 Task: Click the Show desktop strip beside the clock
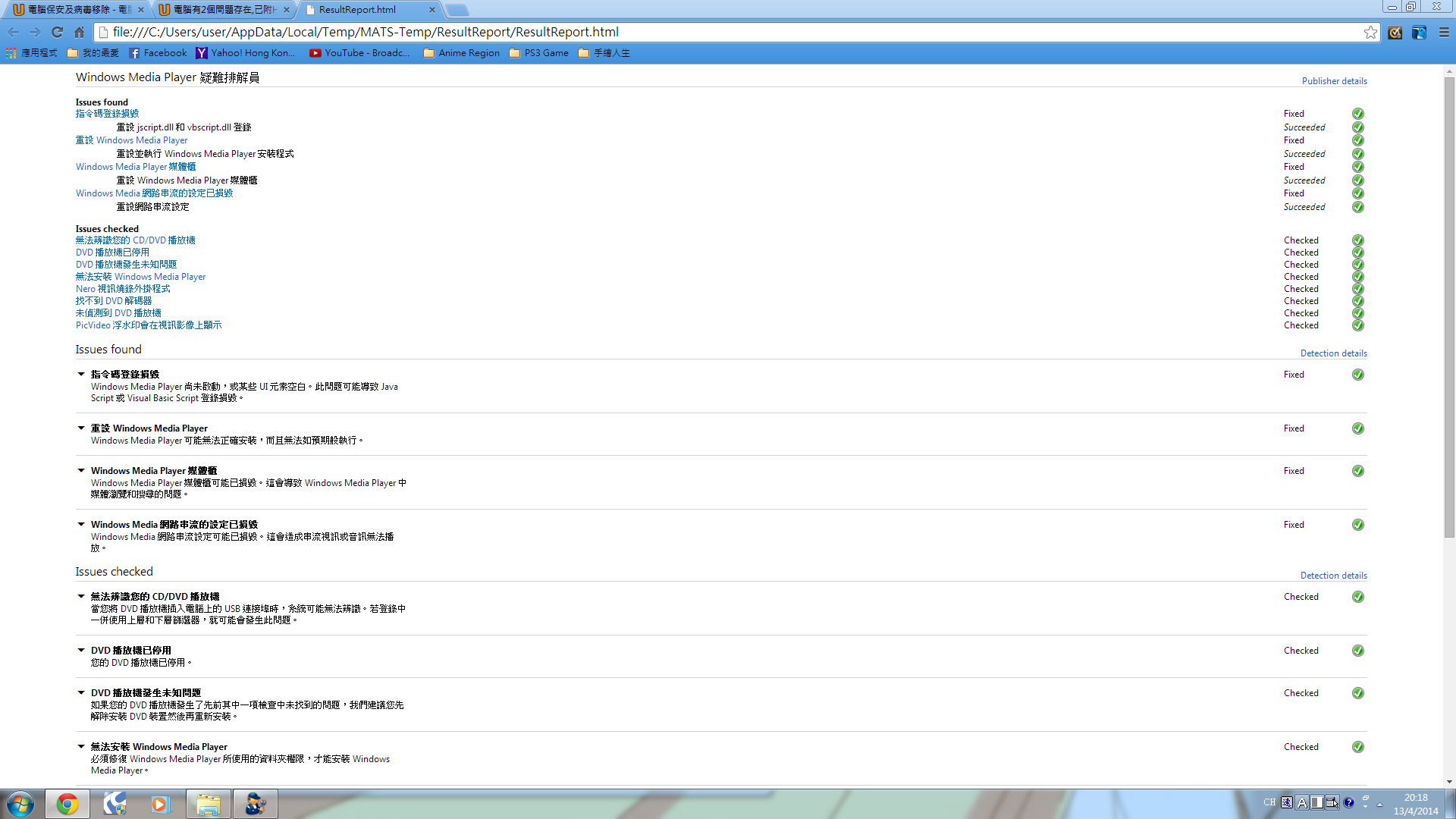(1450, 804)
